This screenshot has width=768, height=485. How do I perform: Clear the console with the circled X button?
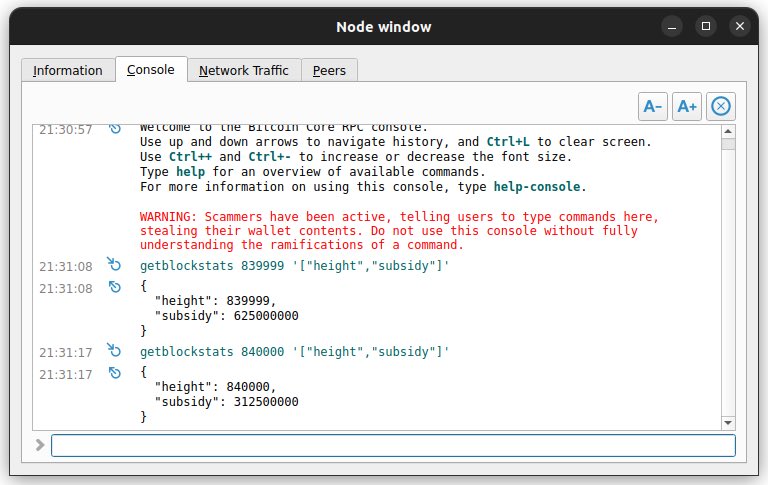pyautogui.click(x=720, y=106)
